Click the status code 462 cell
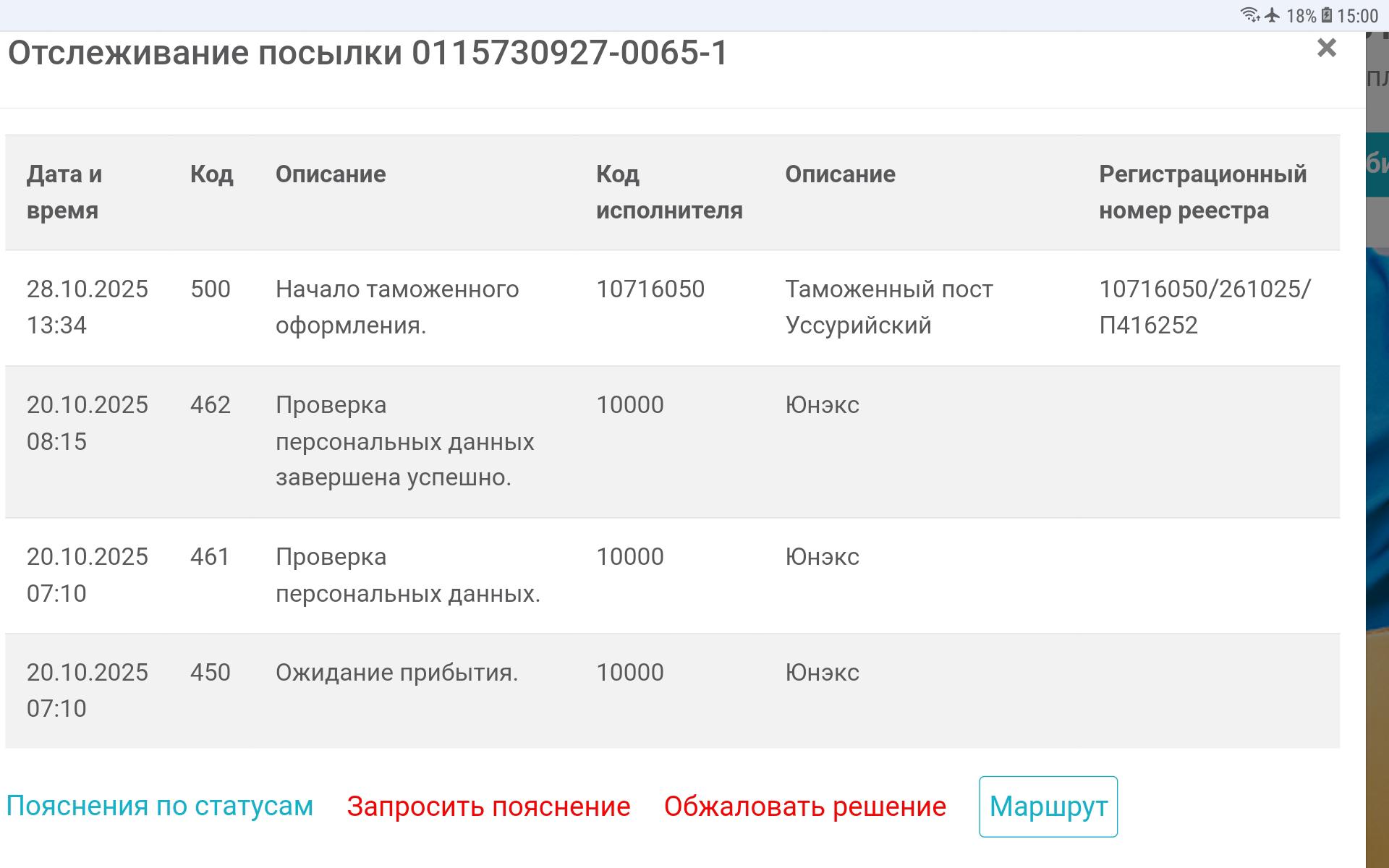The height and width of the screenshot is (868, 1389). pos(211,405)
